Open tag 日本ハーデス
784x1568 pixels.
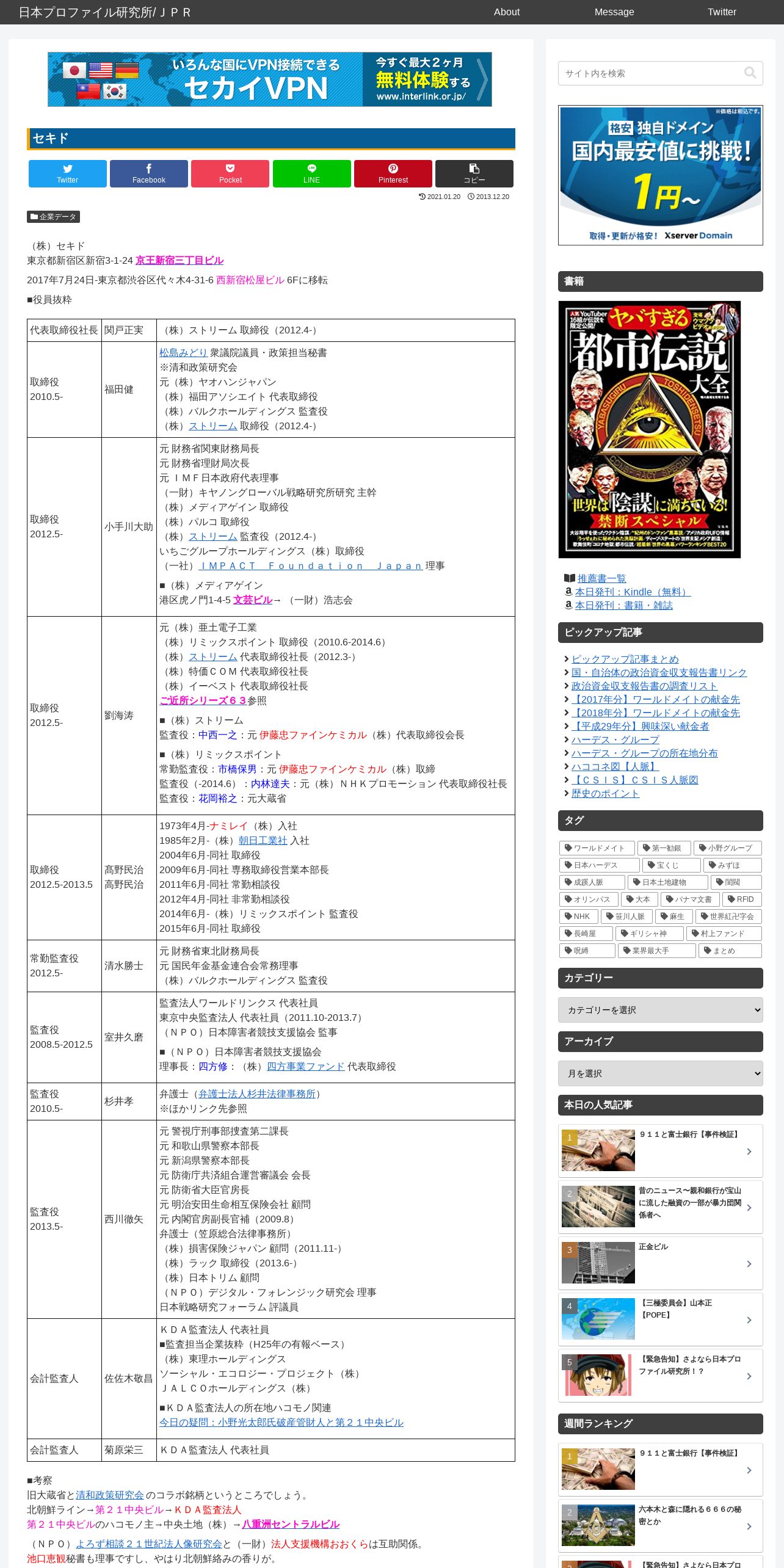pyautogui.click(x=600, y=865)
